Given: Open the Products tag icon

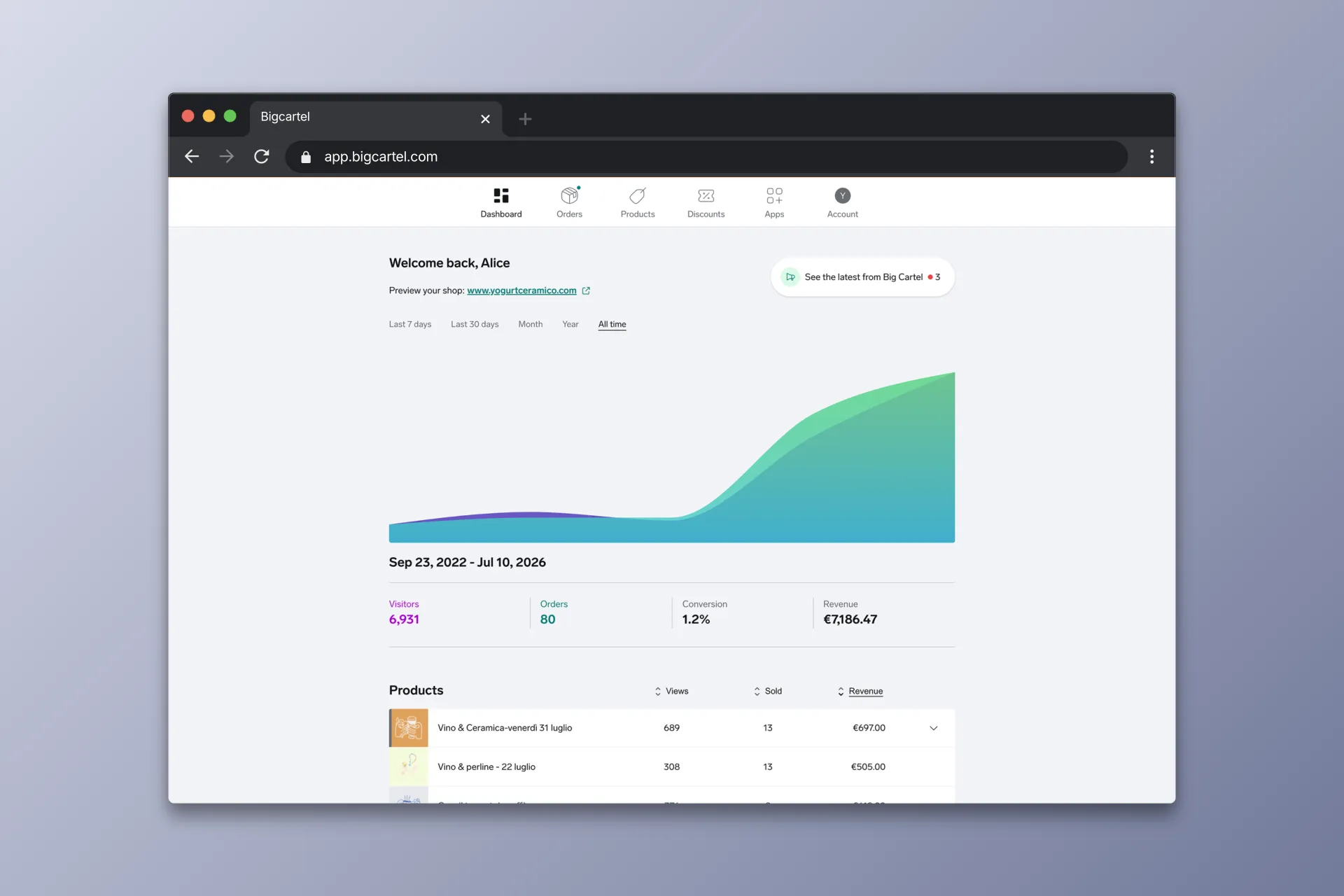Looking at the screenshot, I should coord(638,195).
